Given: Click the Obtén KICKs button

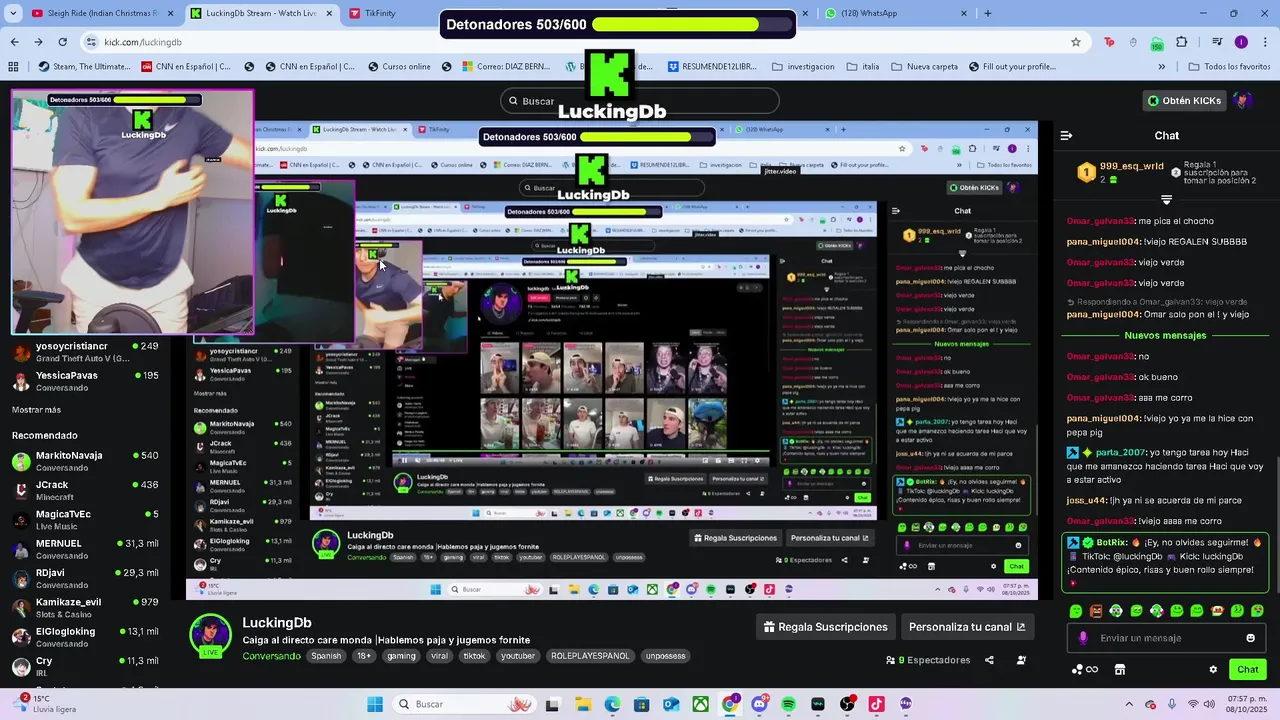Looking at the screenshot, I should click(x=1184, y=100).
